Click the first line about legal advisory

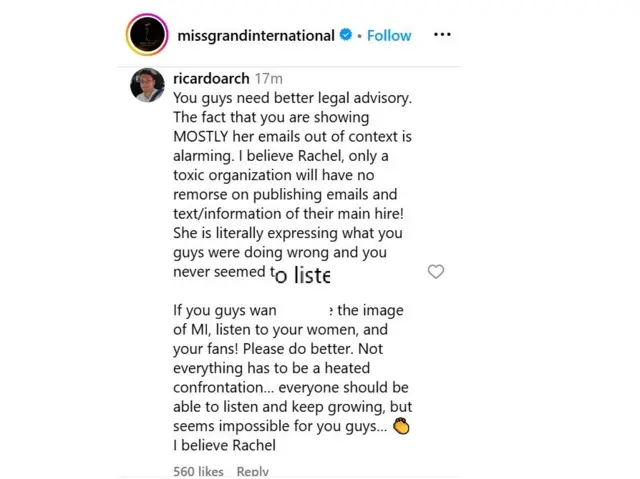pyautogui.click(x=292, y=98)
